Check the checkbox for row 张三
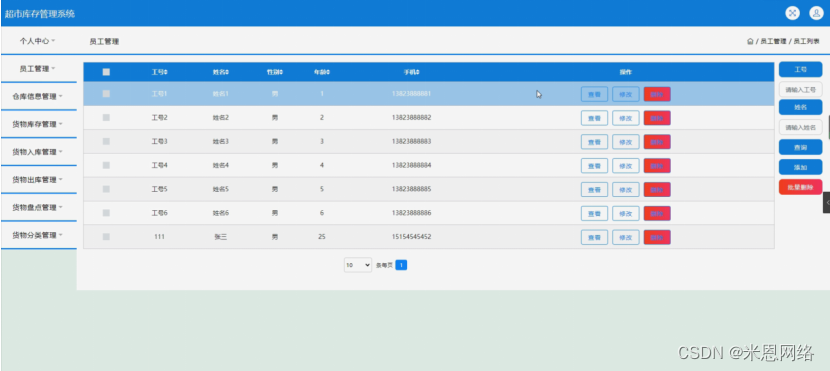Viewport: 830px width, 371px height. click(106, 237)
